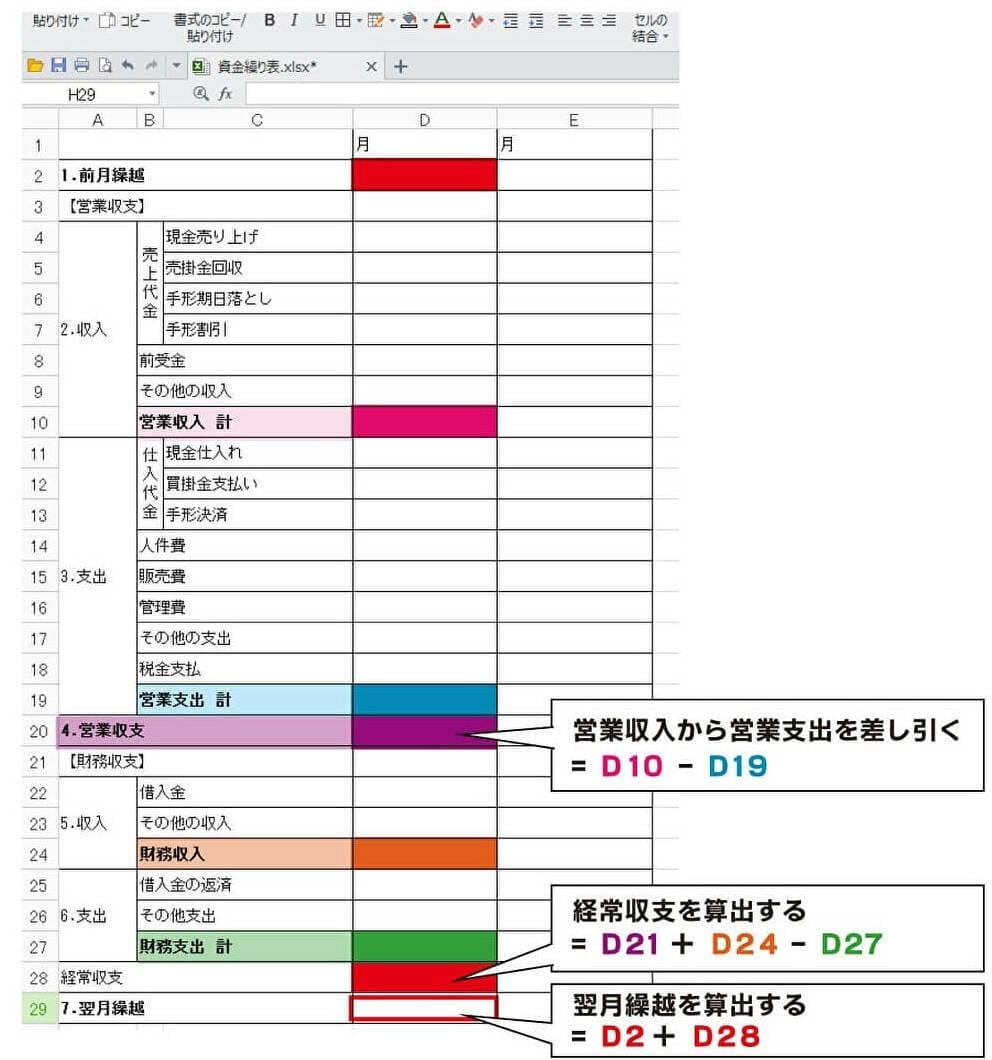992x1060 pixels.
Task: Click the cell labeled 買掛金支払い
Action: tap(258, 483)
